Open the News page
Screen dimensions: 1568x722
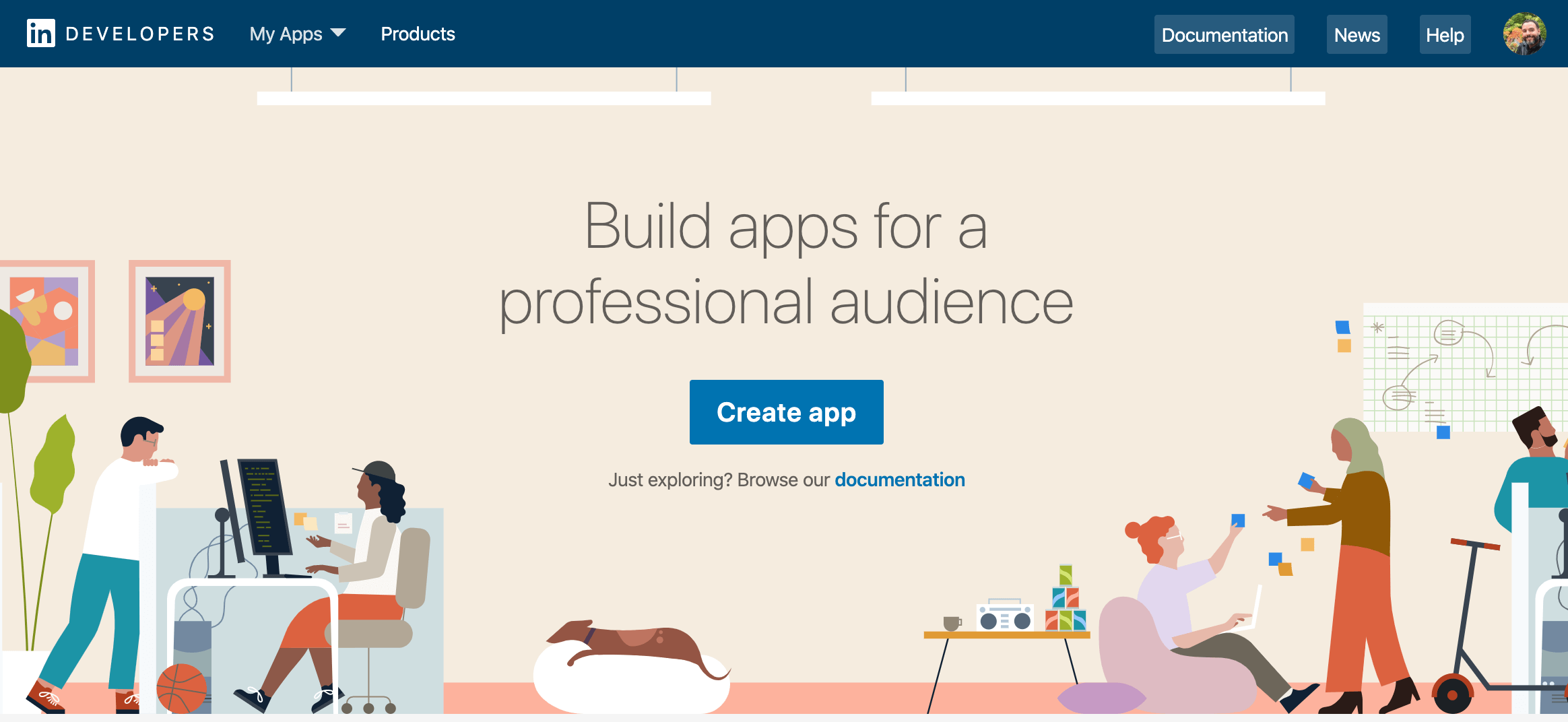1357,34
